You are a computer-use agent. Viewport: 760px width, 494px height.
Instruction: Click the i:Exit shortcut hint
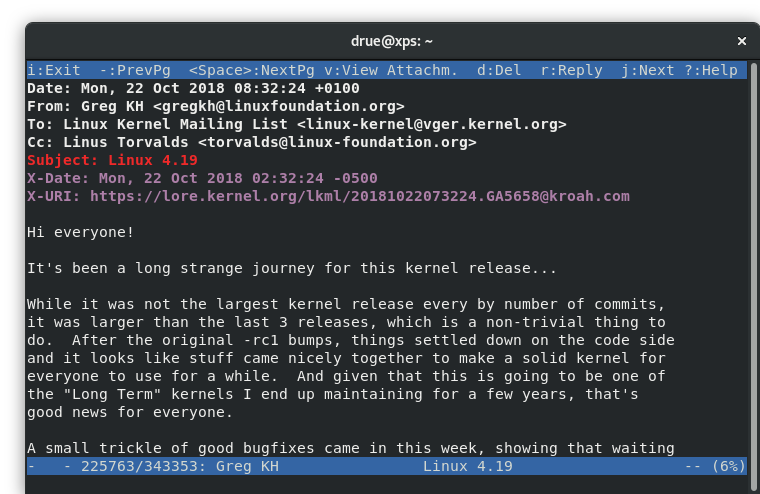click(54, 70)
